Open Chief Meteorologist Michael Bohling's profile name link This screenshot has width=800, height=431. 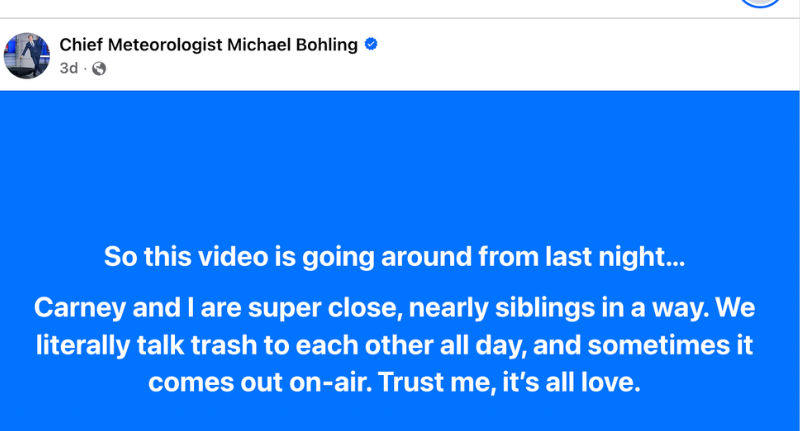(210, 45)
